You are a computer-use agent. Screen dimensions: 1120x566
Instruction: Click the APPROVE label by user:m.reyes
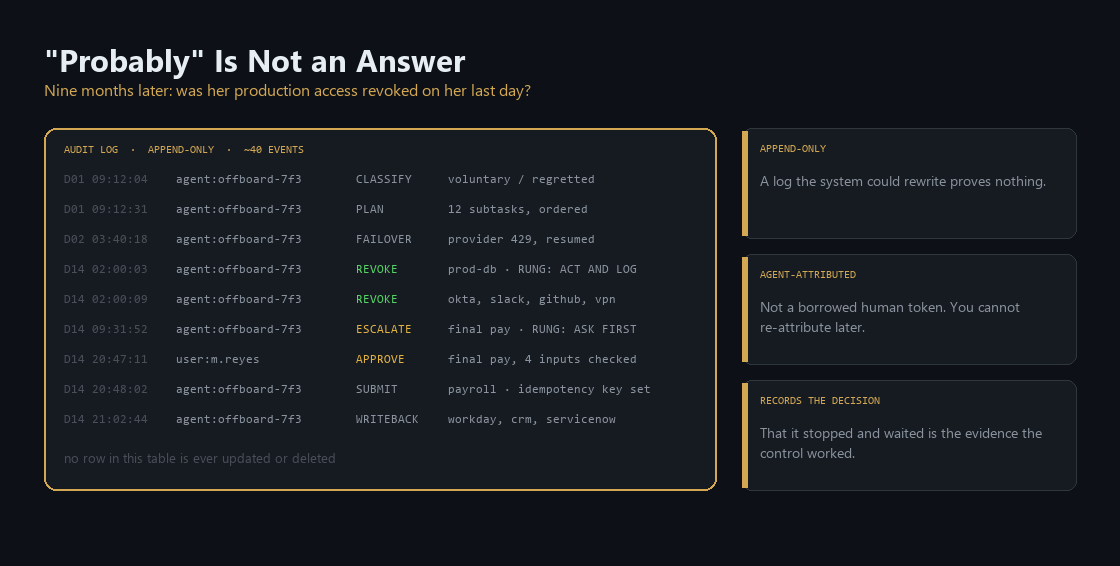pos(380,359)
